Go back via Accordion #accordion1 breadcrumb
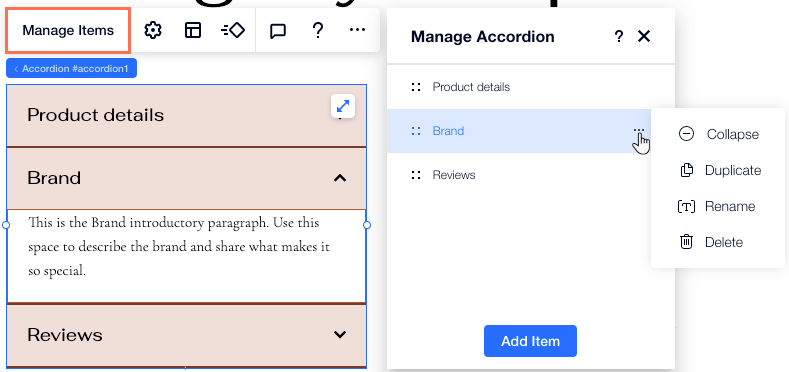Image resolution: width=789 pixels, height=372 pixels. 71,68
